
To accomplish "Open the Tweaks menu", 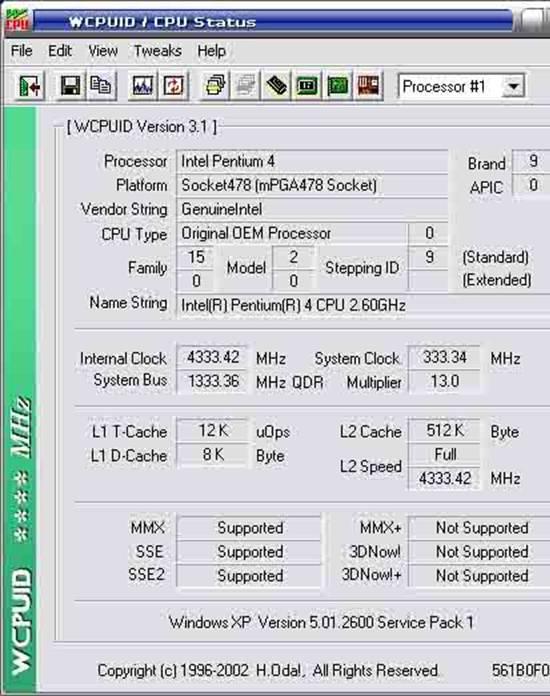I will [x=158, y=51].
